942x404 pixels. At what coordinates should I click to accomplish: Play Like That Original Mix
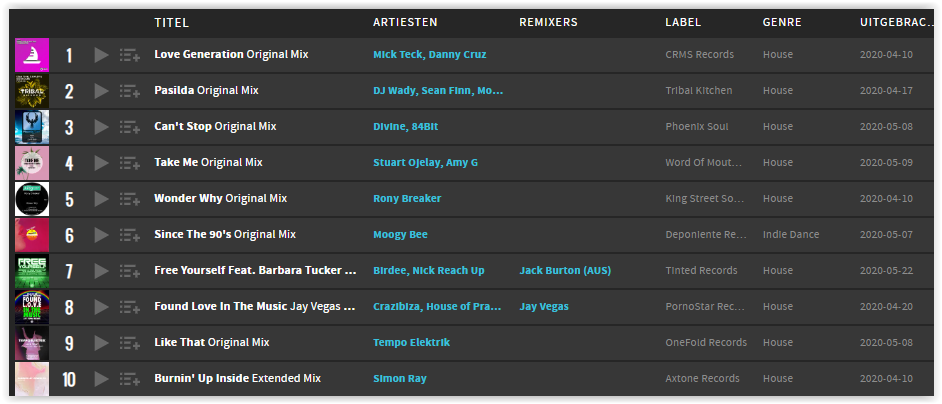click(x=102, y=343)
